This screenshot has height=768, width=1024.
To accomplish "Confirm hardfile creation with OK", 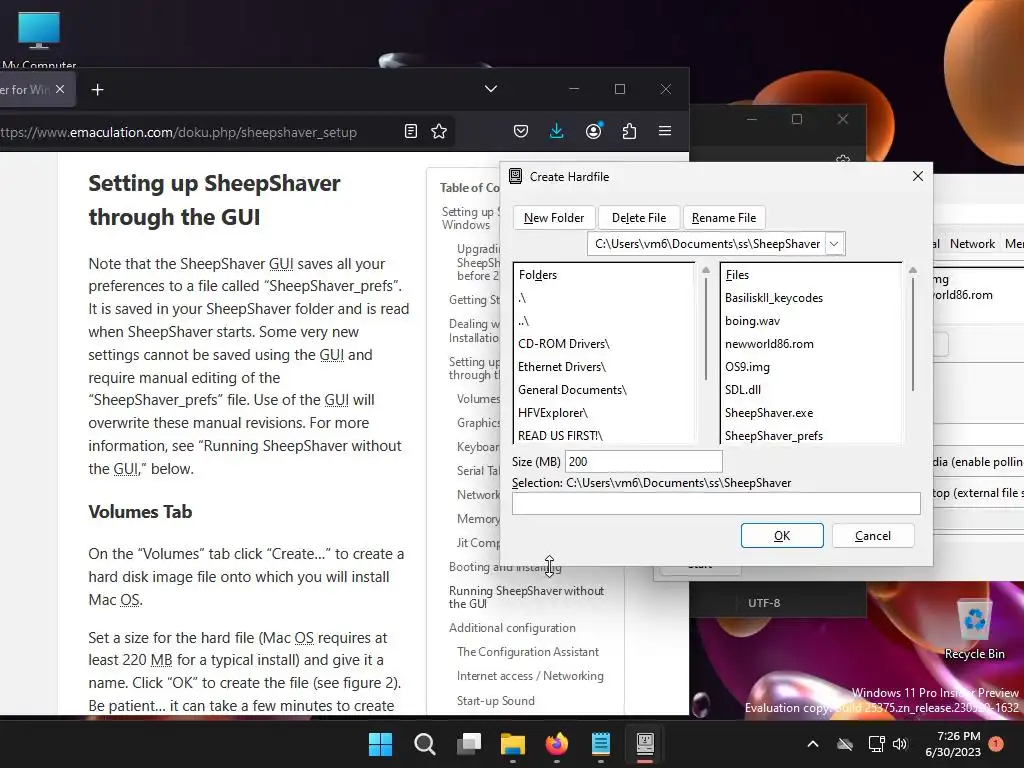I will [x=782, y=536].
